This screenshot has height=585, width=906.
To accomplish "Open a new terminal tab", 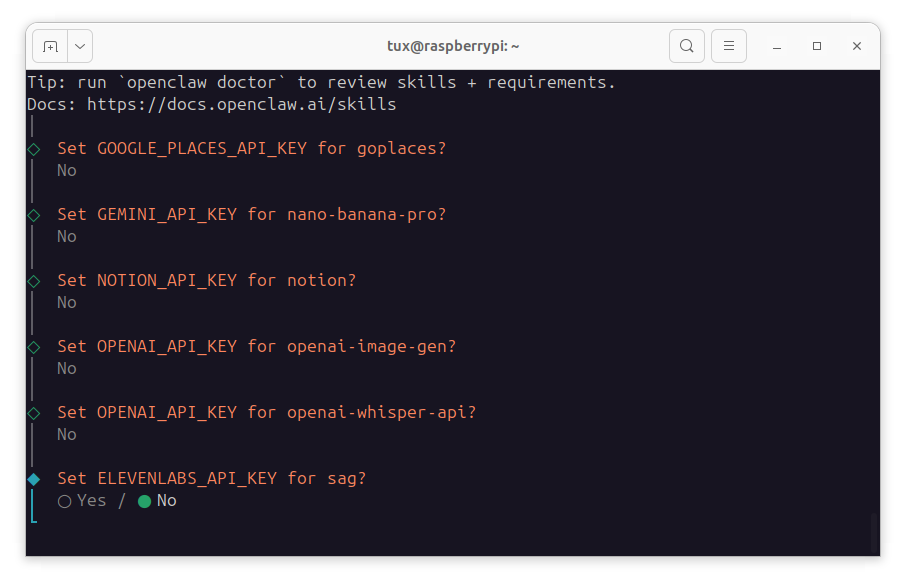I will pyautogui.click(x=50, y=46).
